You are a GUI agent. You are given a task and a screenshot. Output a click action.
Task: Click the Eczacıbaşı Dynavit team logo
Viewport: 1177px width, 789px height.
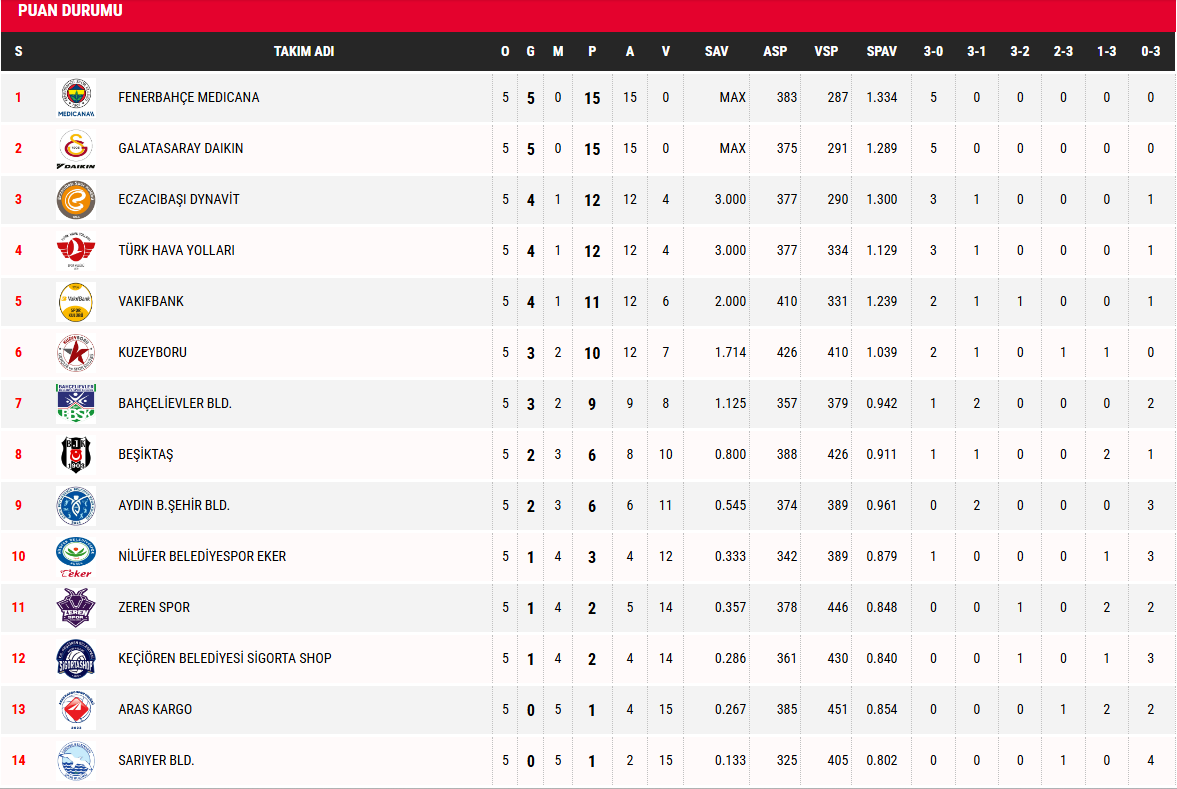76,200
